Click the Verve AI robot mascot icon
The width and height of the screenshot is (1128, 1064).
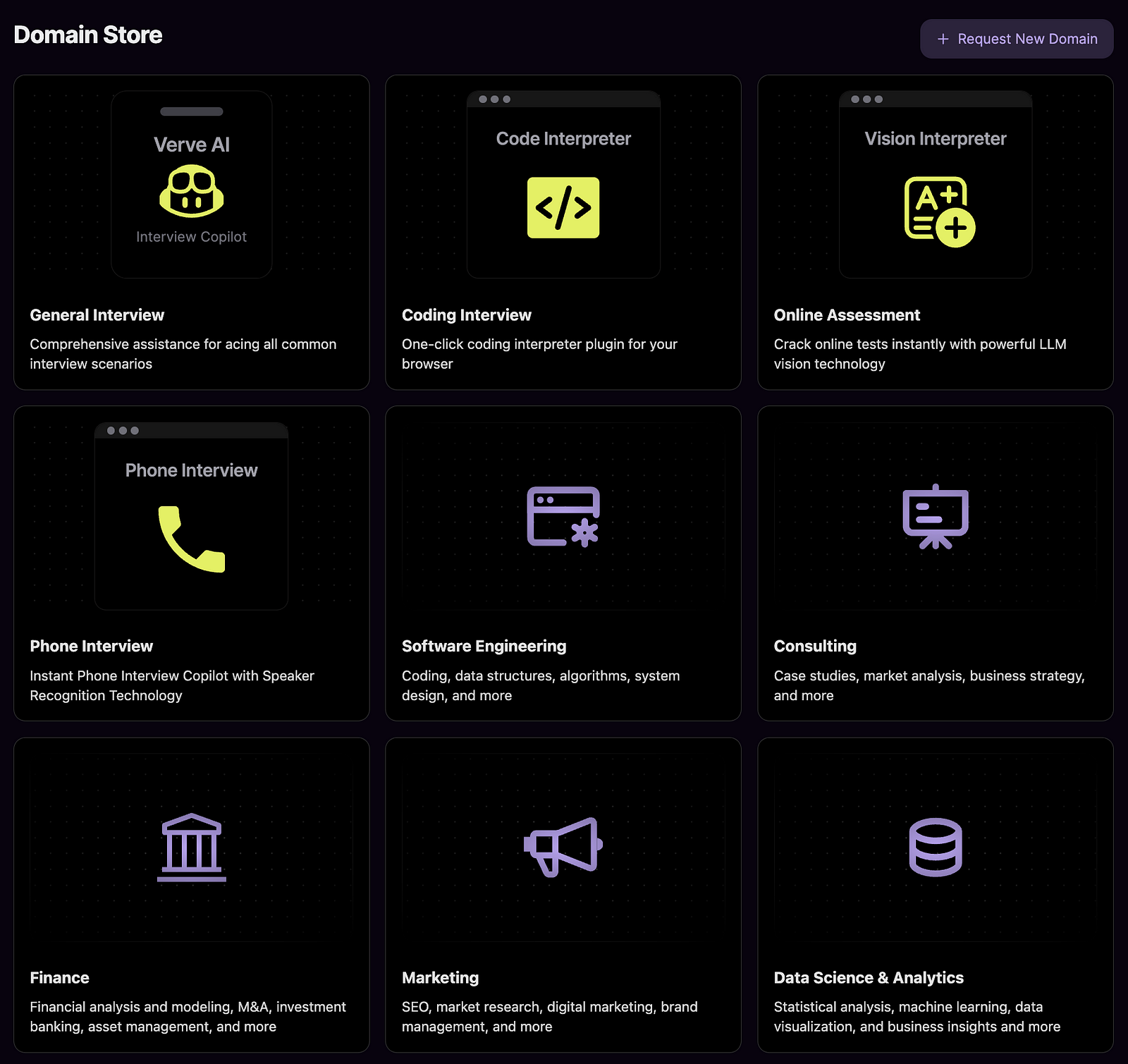pyautogui.click(x=191, y=191)
